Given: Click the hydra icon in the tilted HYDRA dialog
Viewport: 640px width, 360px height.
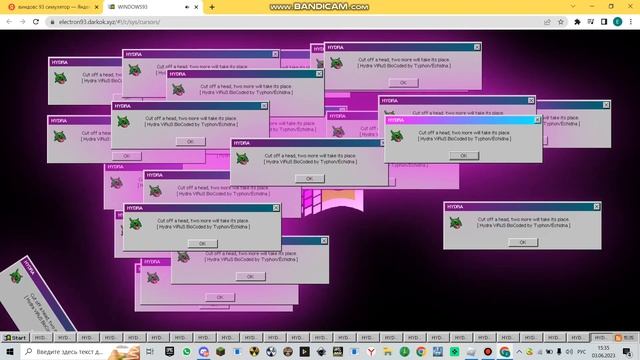Looking at the screenshot, I should pyautogui.click(x=16, y=276).
